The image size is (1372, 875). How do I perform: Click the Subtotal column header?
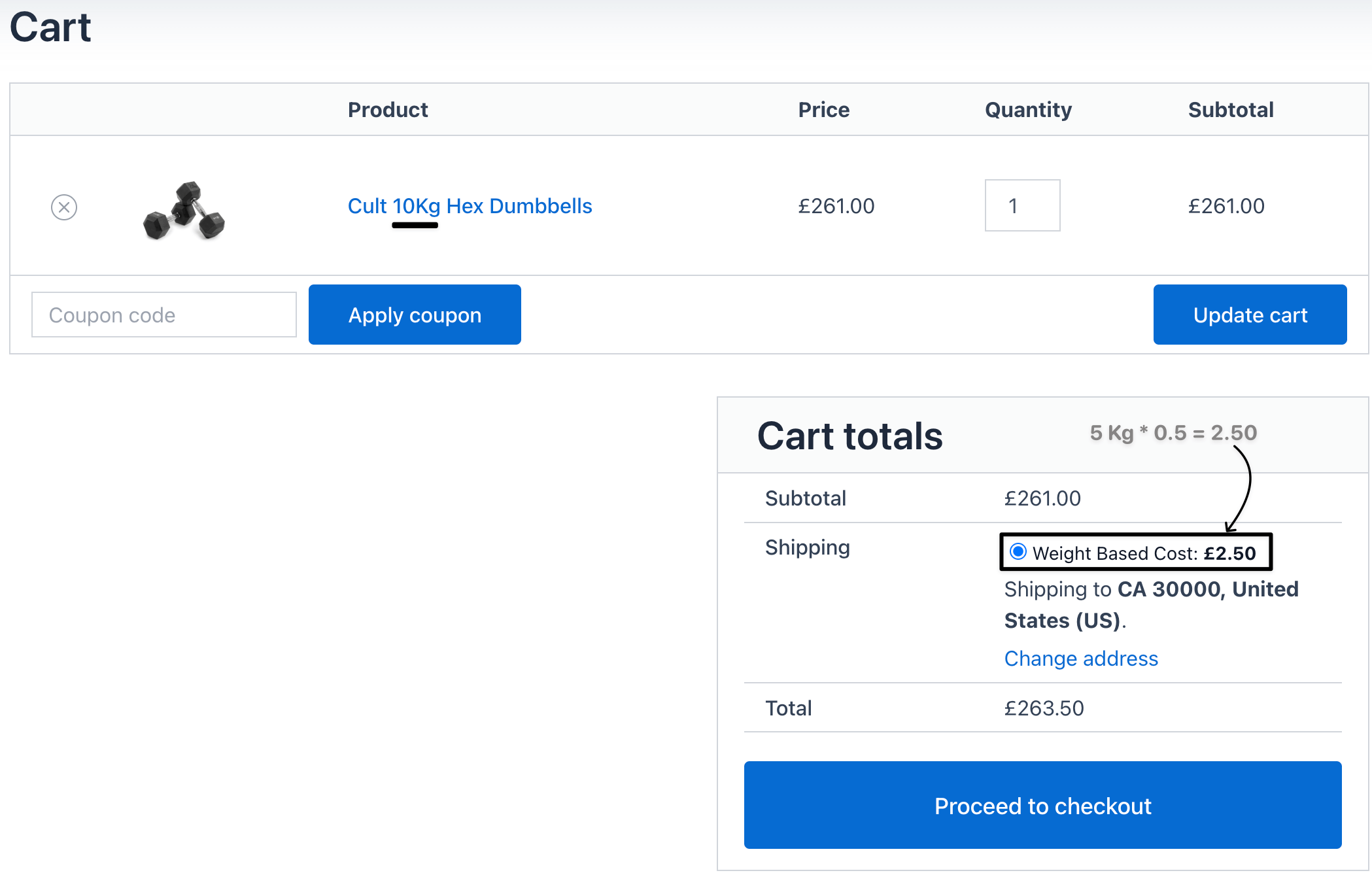(1231, 110)
